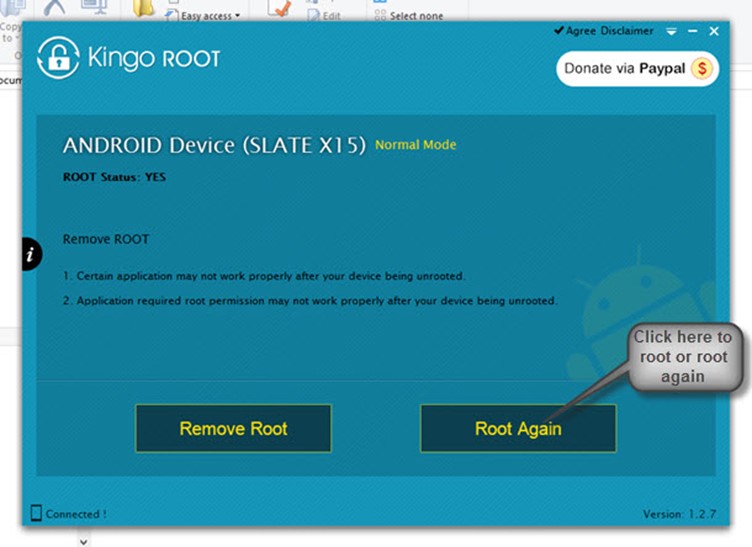The height and width of the screenshot is (547, 752).
Task: Click the 'Normal Mode' label
Action: (415, 145)
